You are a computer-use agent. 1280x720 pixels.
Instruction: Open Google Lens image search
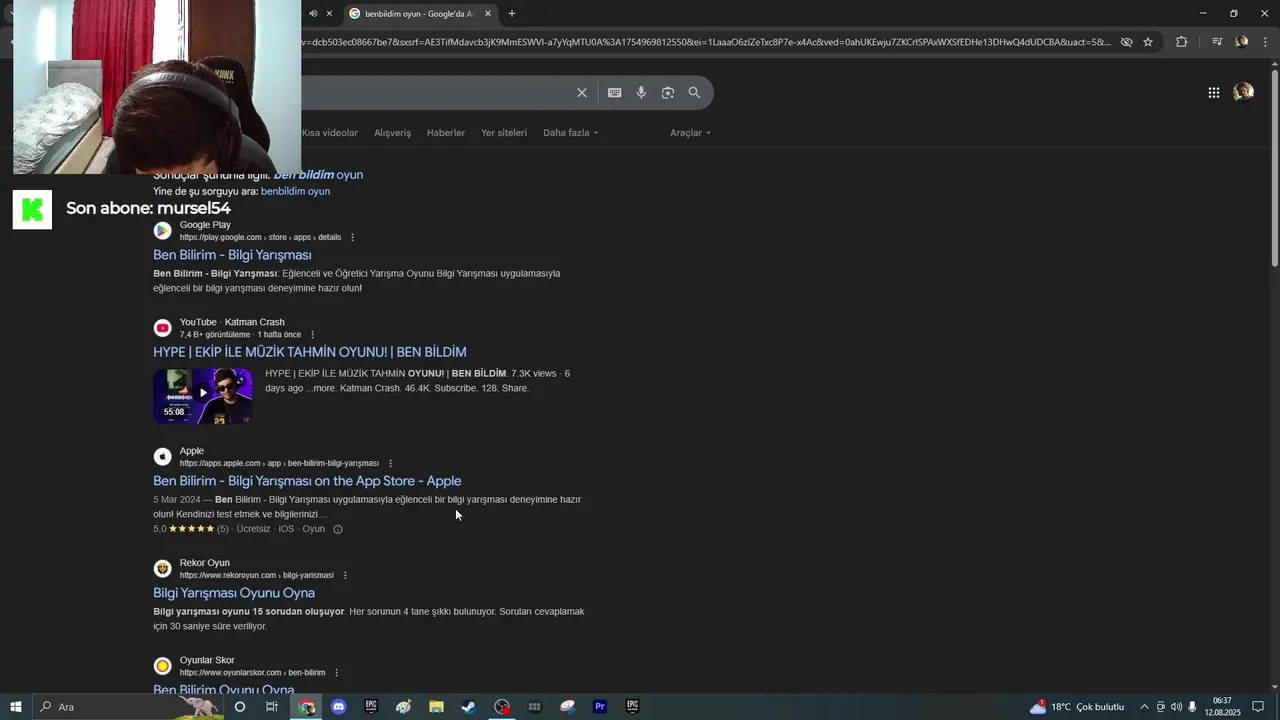pos(667,93)
